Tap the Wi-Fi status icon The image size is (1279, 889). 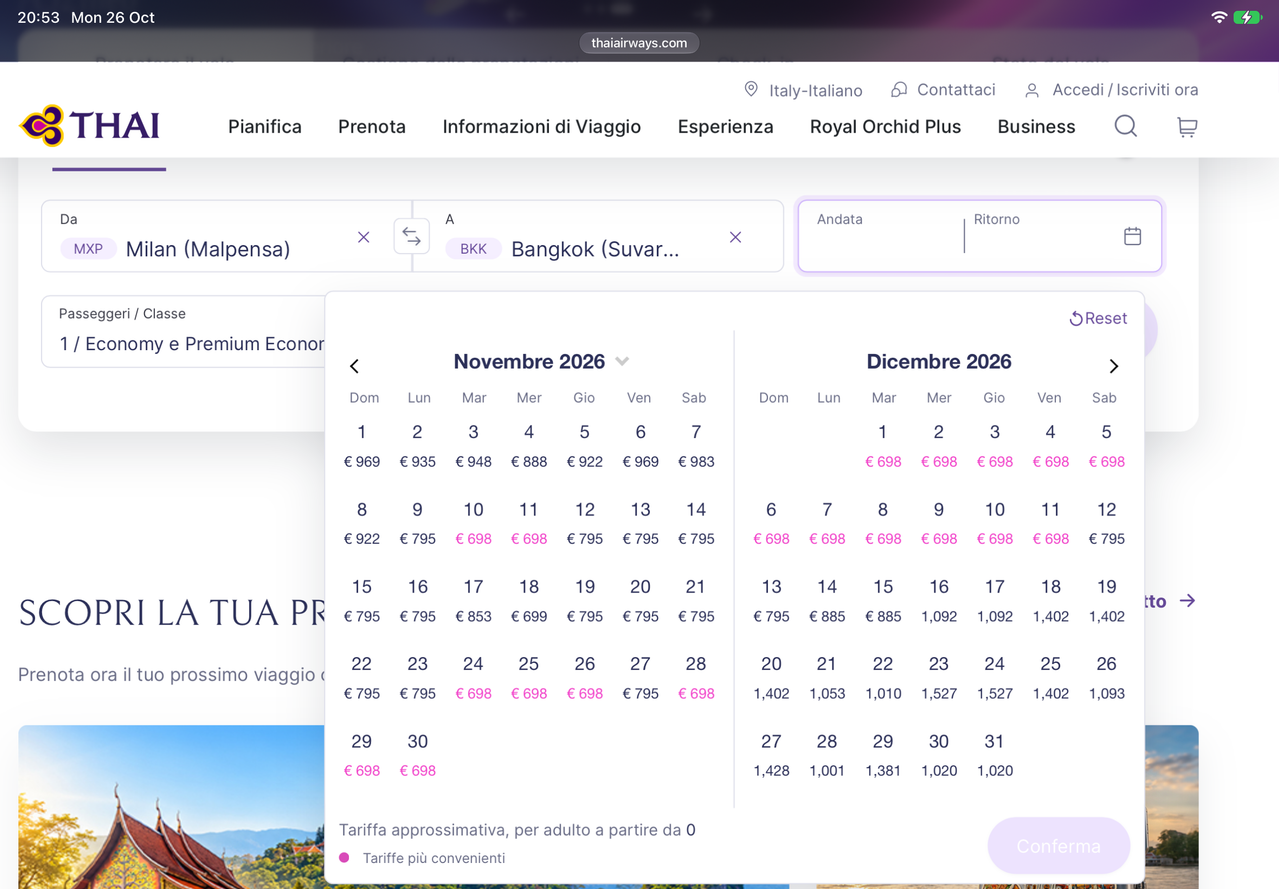pos(1219,17)
